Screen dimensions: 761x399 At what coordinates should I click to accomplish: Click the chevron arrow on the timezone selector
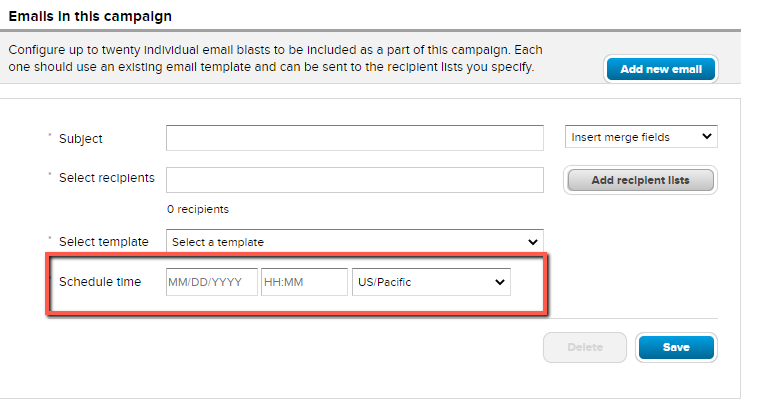pos(500,282)
